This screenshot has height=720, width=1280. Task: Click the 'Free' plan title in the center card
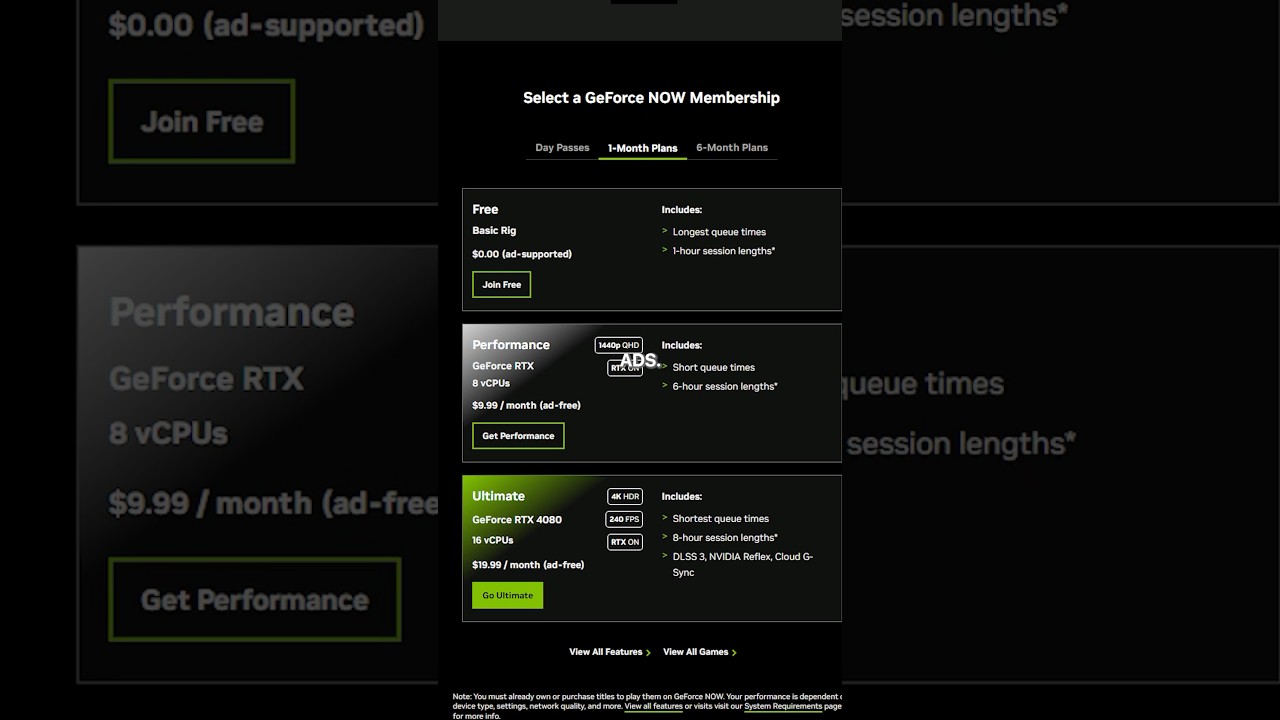pyautogui.click(x=485, y=209)
